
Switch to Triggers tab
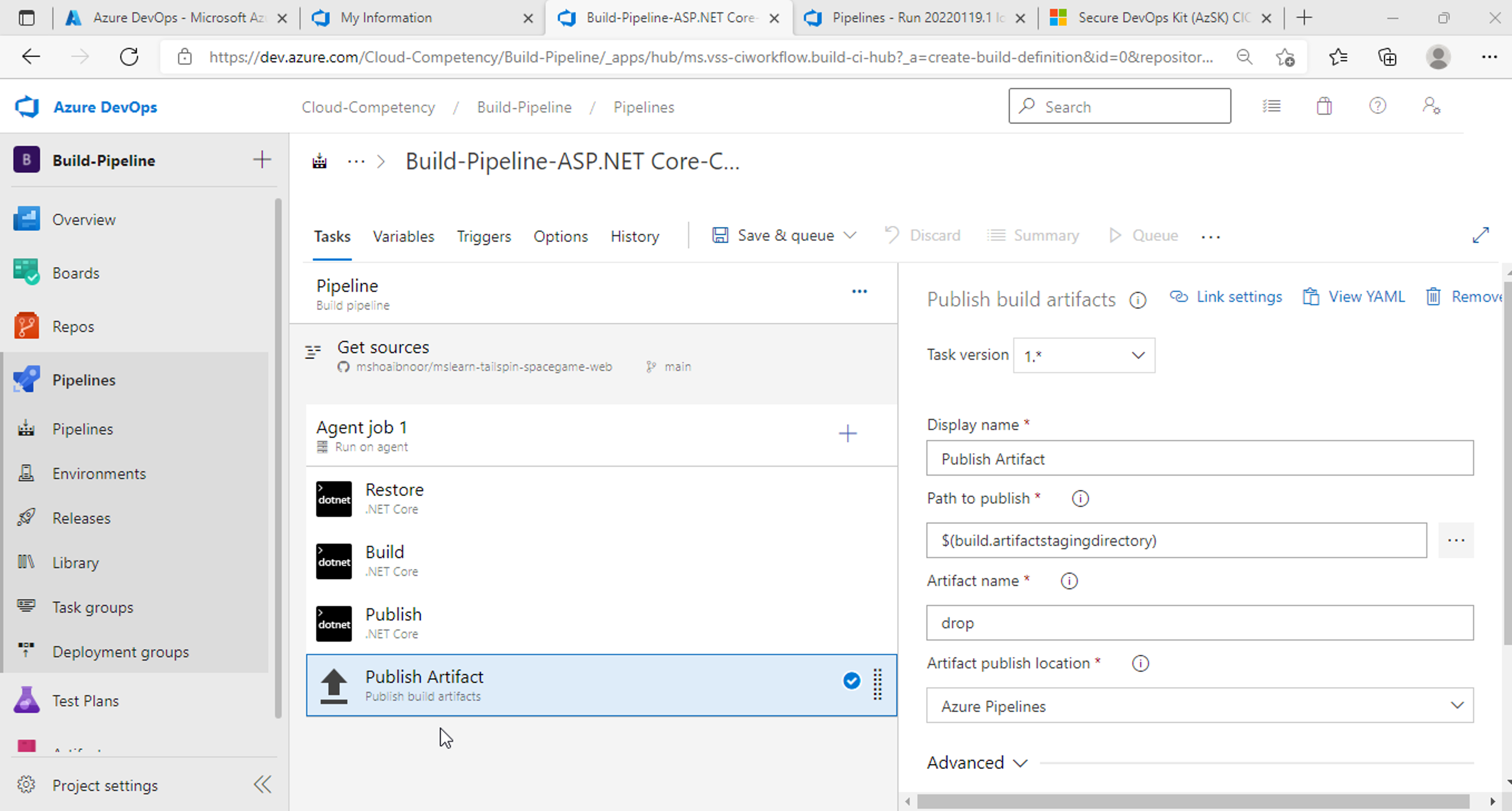(484, 236)
